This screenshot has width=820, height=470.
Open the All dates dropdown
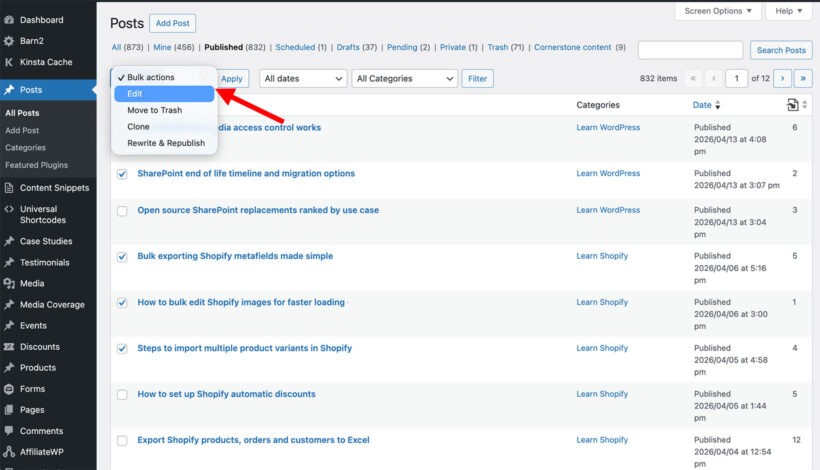(x=303, y=78)
